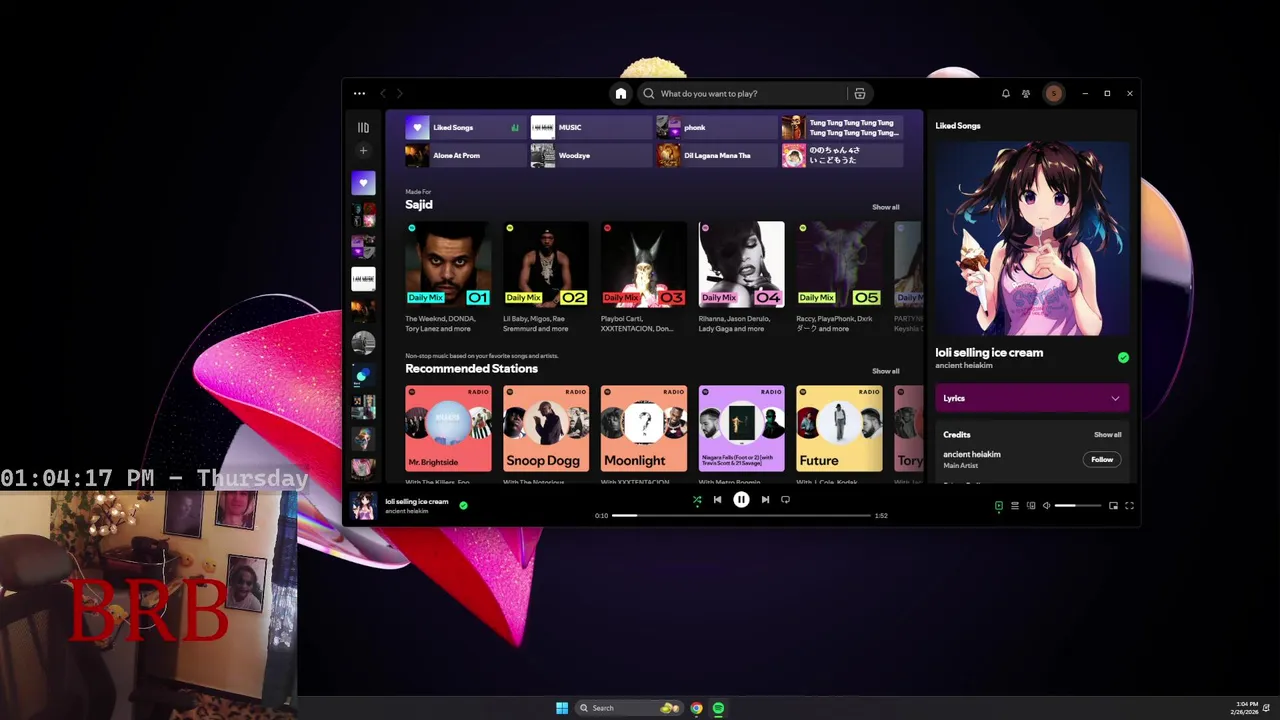Image resolution: width=1280 pixels, height=720 pixels.
Task: Click the Spotify taskbar icon
Action: pyautogui.click(x=718, y=708)
